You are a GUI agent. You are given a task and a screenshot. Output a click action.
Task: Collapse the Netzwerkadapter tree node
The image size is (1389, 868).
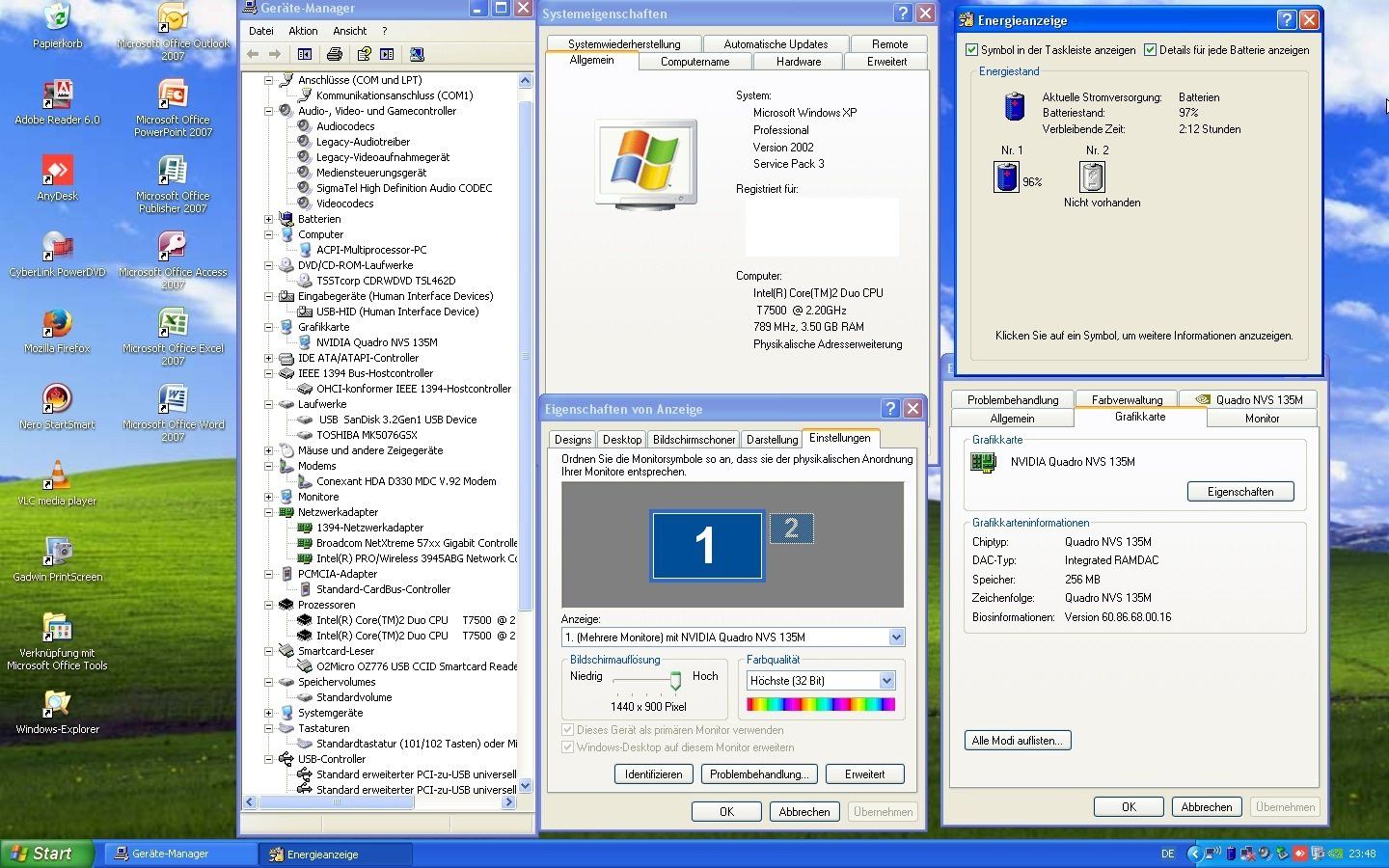click(269, 512)
